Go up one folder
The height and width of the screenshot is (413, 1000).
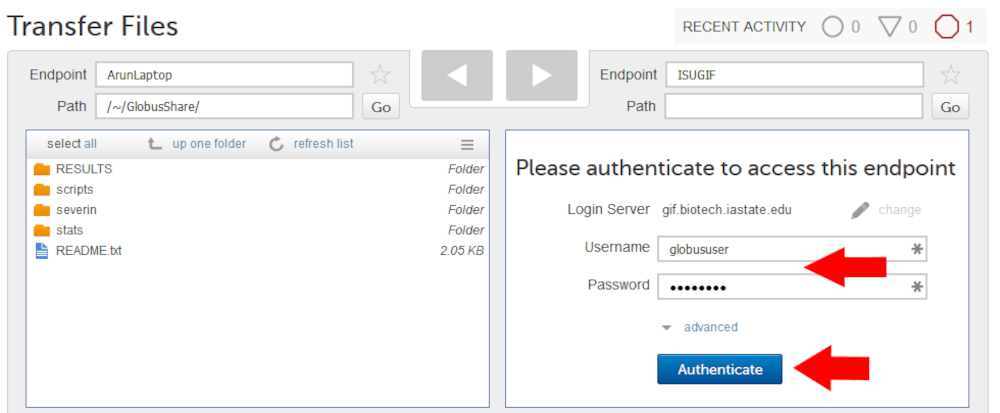point(197,144)
